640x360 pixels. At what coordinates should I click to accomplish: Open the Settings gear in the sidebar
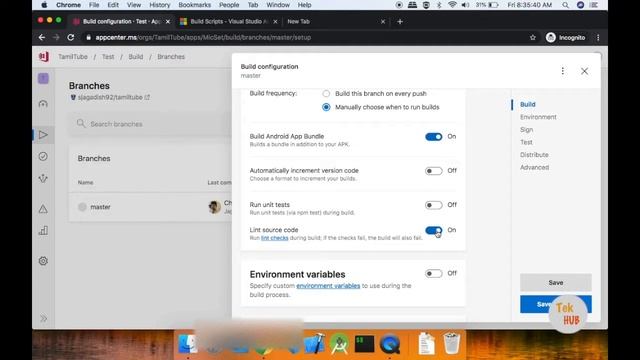coord(43,261)
